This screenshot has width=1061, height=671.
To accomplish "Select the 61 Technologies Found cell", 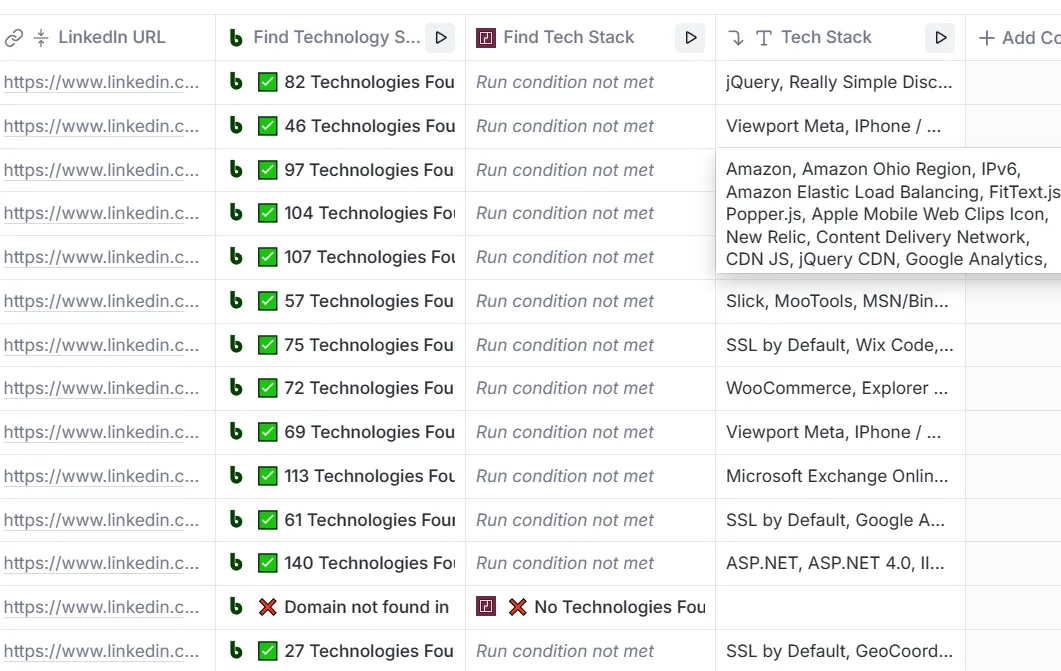I will 340,520.
